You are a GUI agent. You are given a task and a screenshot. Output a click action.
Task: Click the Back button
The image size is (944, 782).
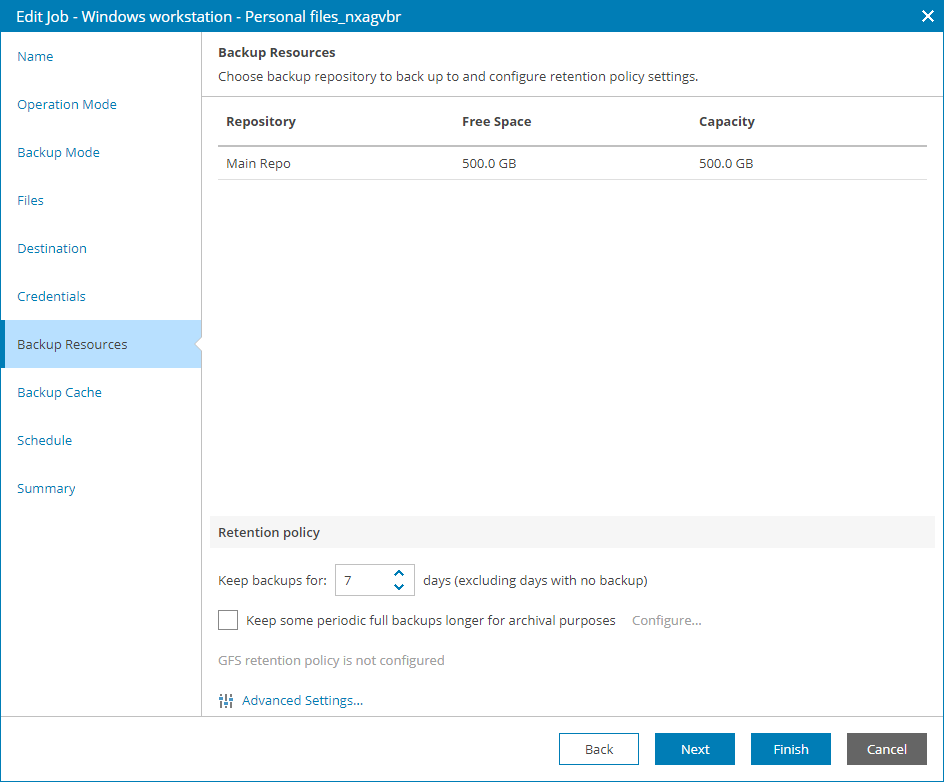point(598,748)
